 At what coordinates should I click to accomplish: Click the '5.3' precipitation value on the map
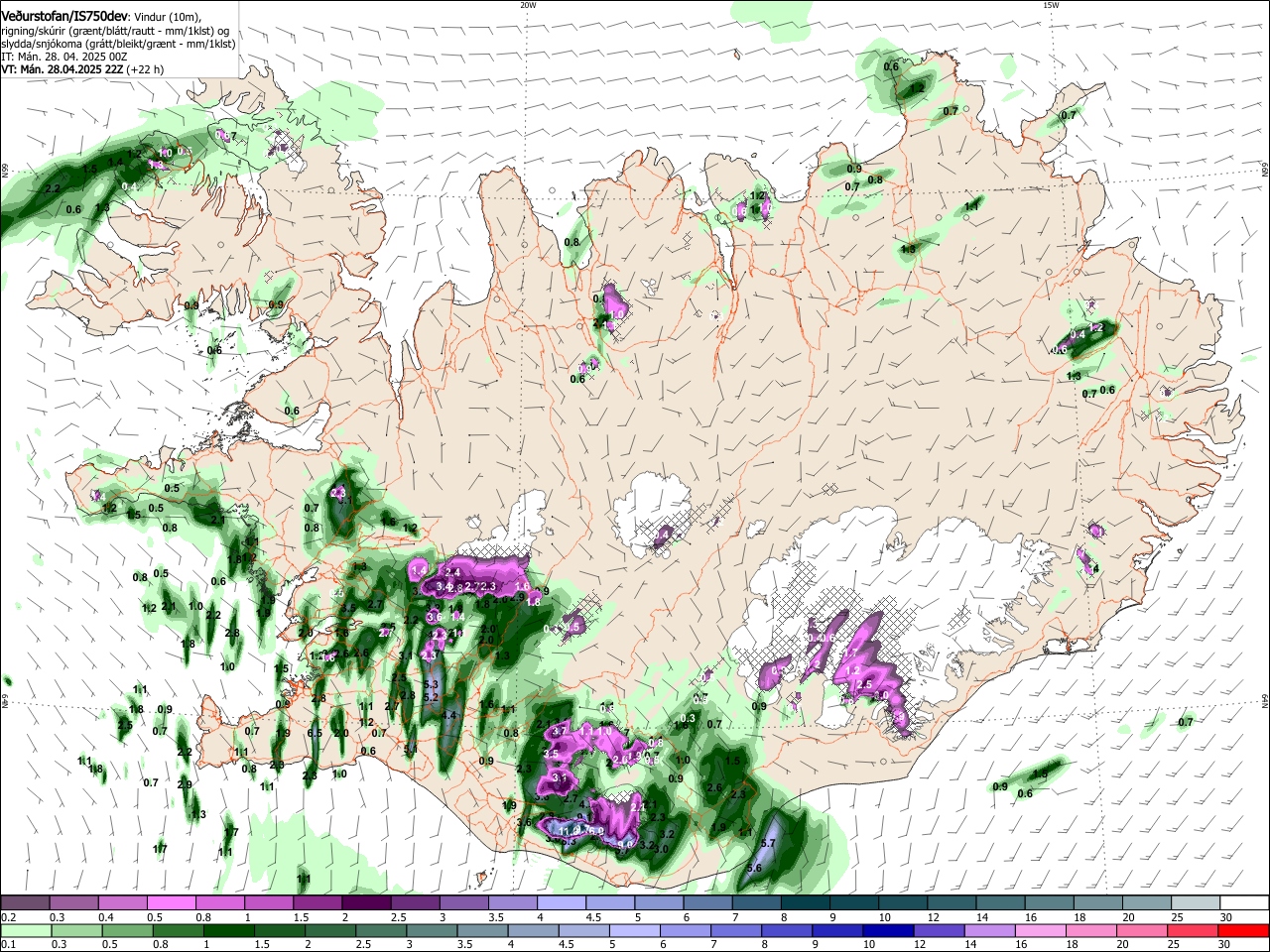(431, 685)
